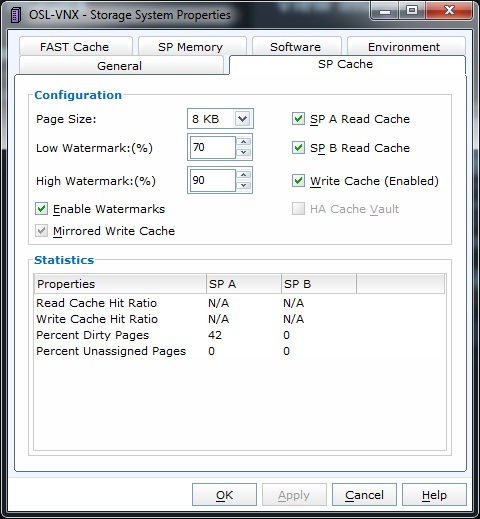Open Help for this dialog
The width and height of the screenshot is (480, 519).
pos(434,495)
